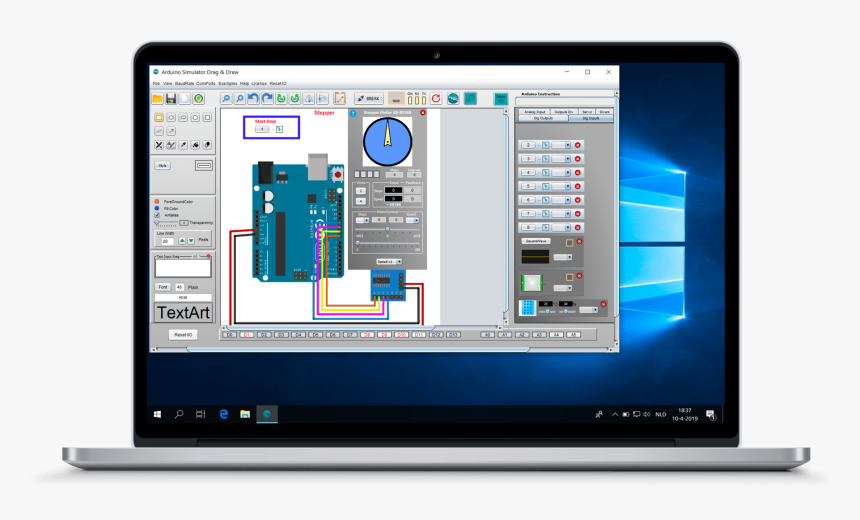Toggle the Antialias checkbox

coord(157,215)
